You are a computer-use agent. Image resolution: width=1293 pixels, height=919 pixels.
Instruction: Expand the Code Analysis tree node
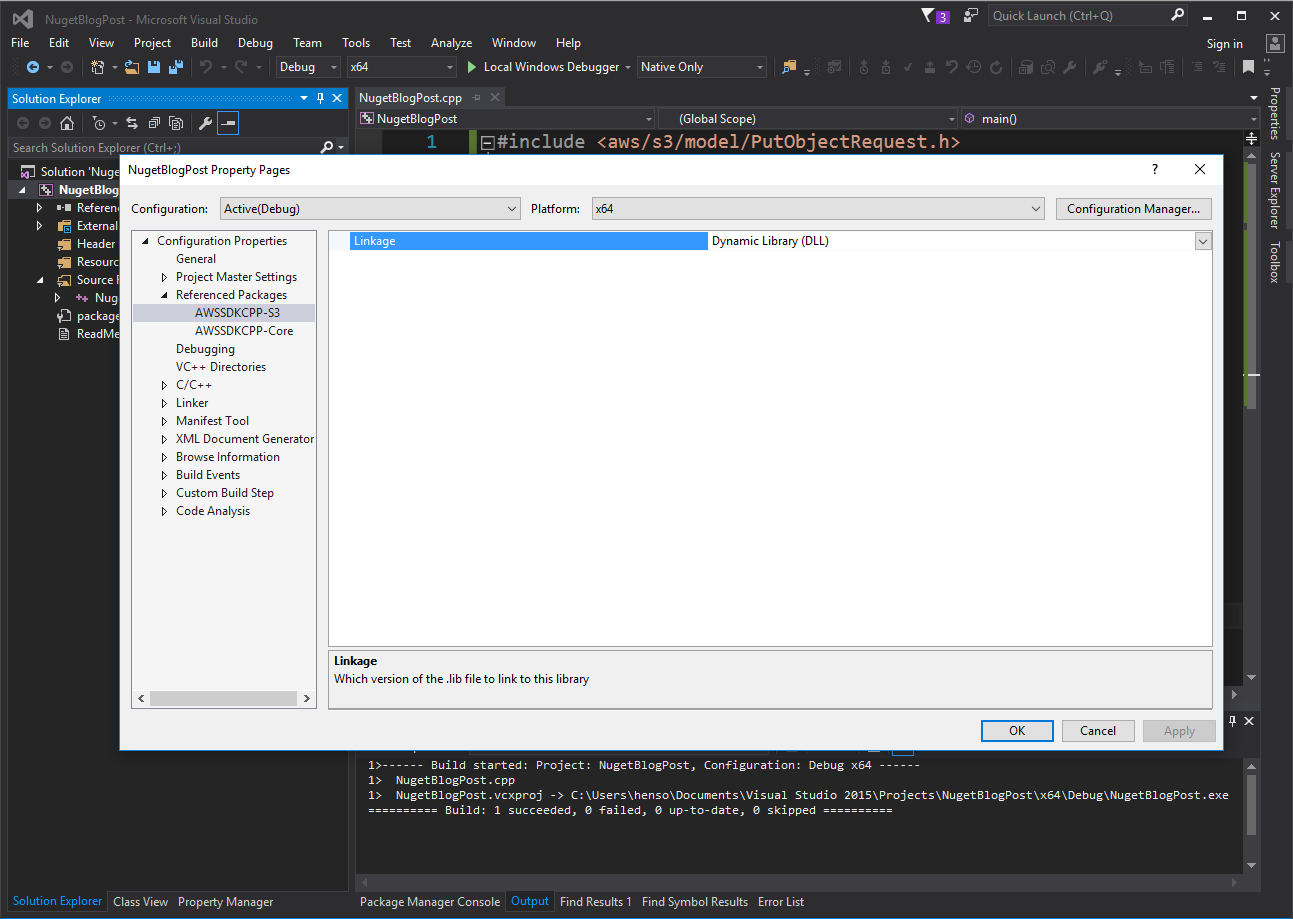[165, 511]
